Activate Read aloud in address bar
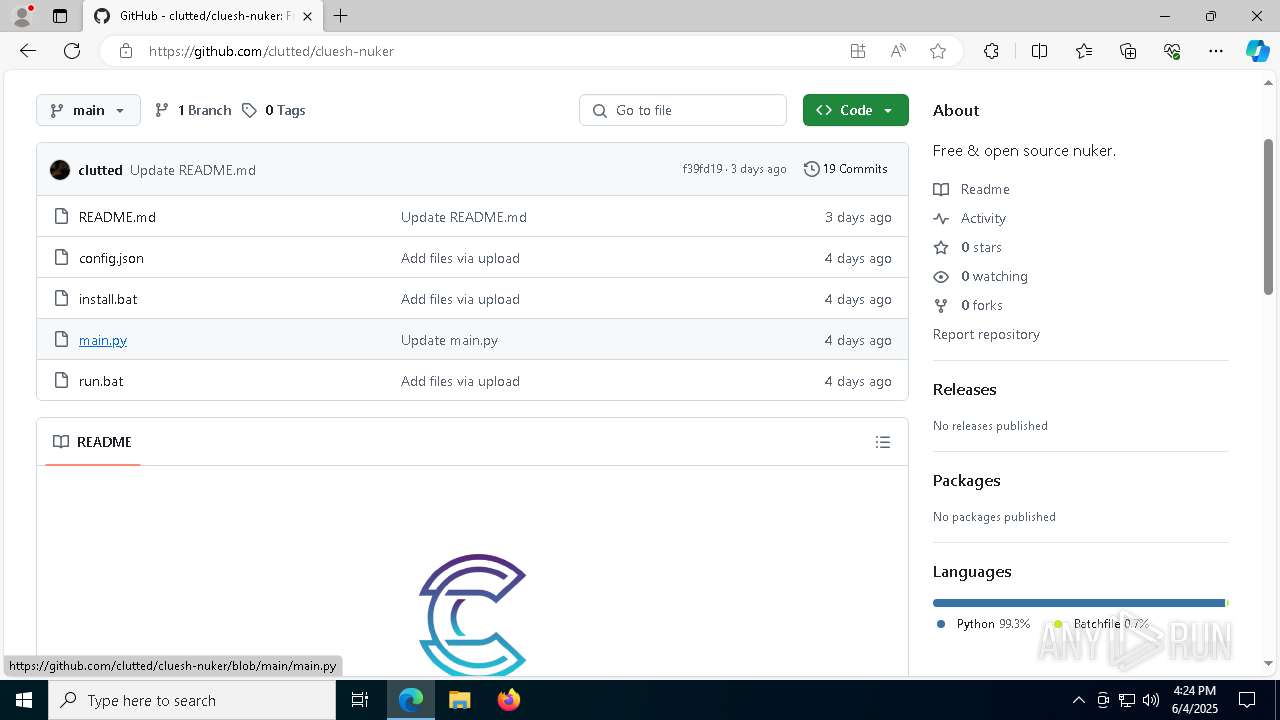This screenshot has height=720, width=1280. pyautogui.click(x=898, y=51)
